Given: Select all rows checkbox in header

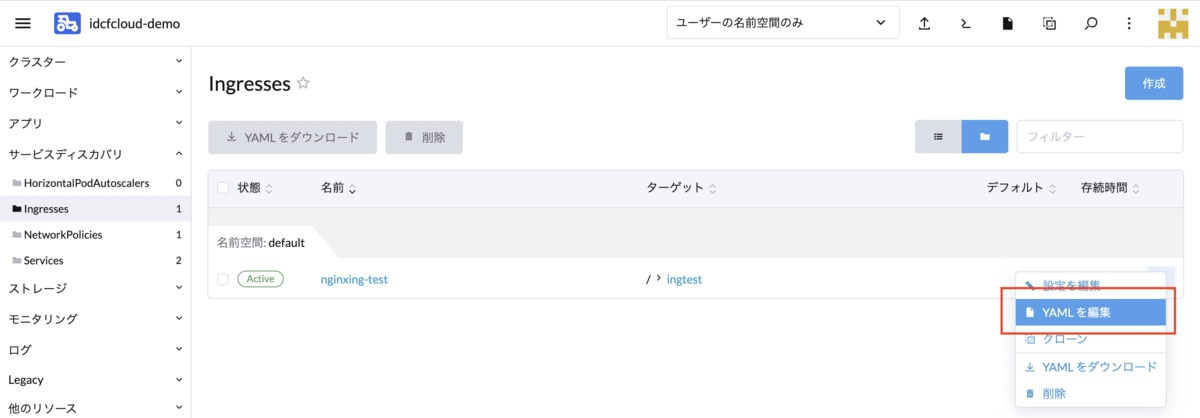Looking at the screenshot, I should (x=223, y=188).
